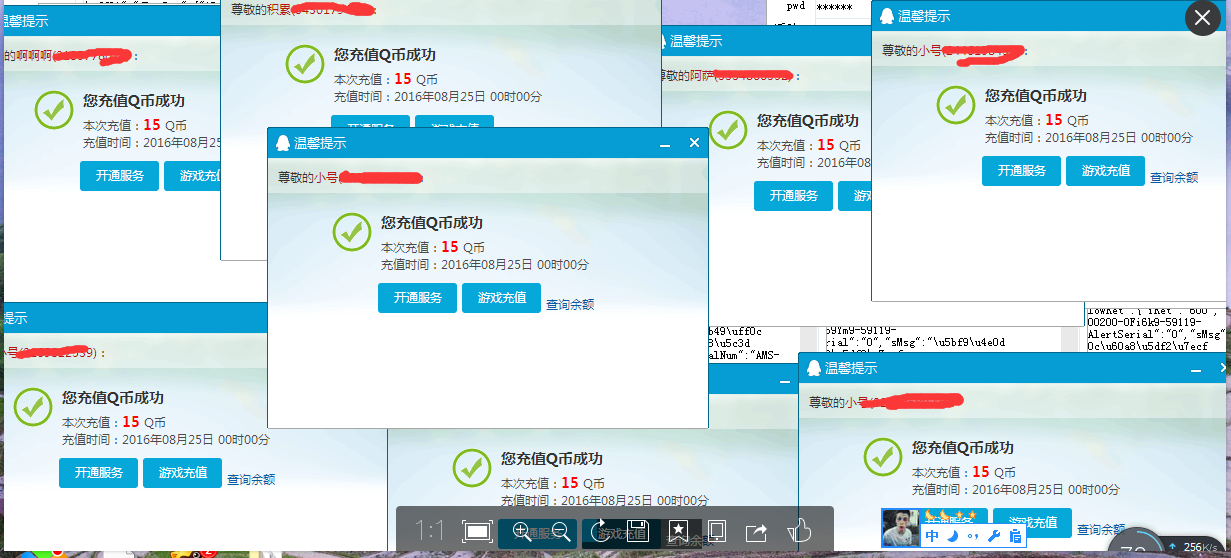This screenshot has width=1231, height=558.
Task: Open IME settings via the wrench icon
Action: (x=993, y=536)
